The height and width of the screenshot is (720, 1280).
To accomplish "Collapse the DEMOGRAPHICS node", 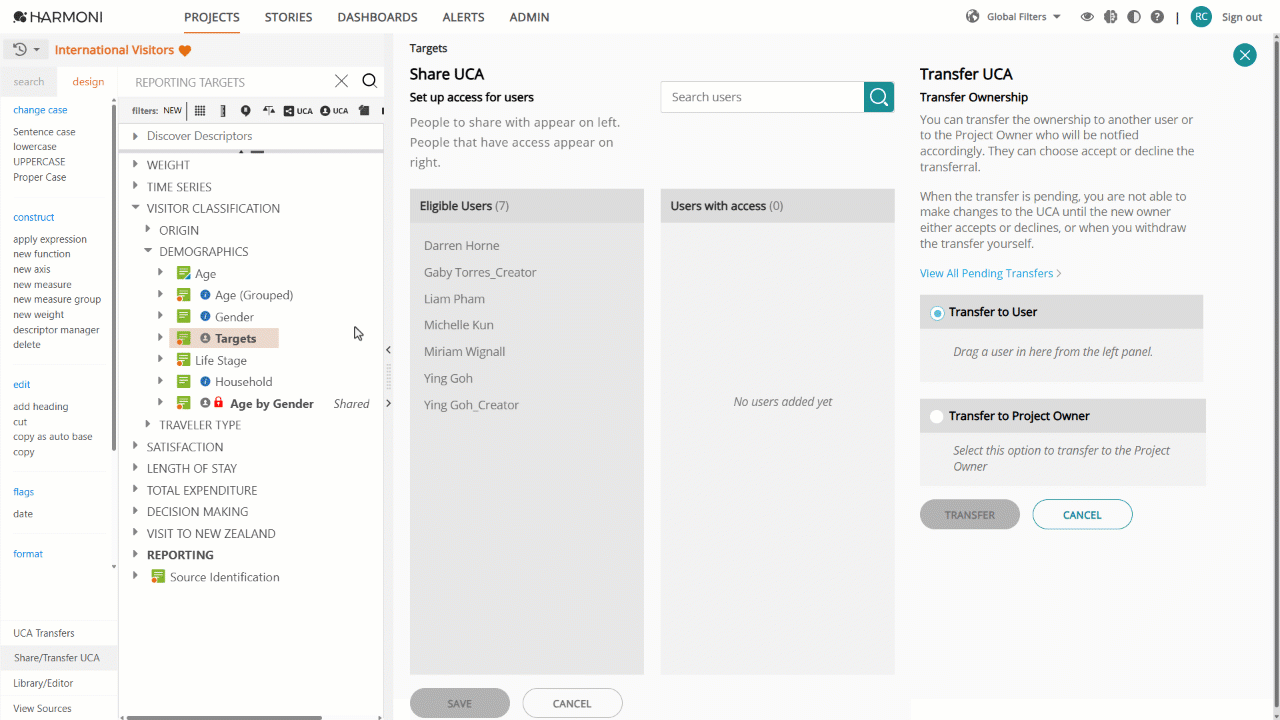I will pyautogui.click(x=148, y=252).
